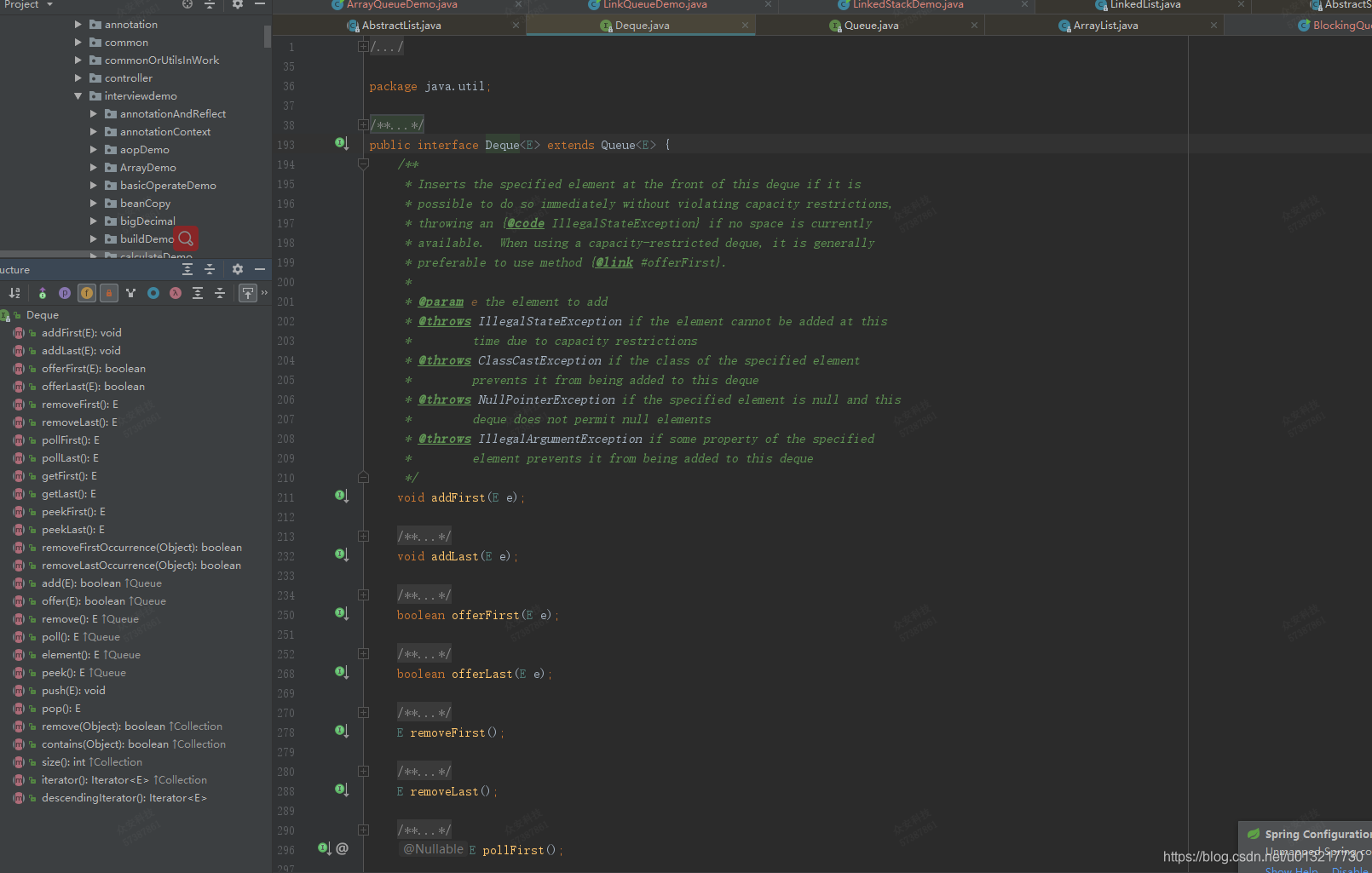
Task: Expand the common folder
Action: point(78,43)
